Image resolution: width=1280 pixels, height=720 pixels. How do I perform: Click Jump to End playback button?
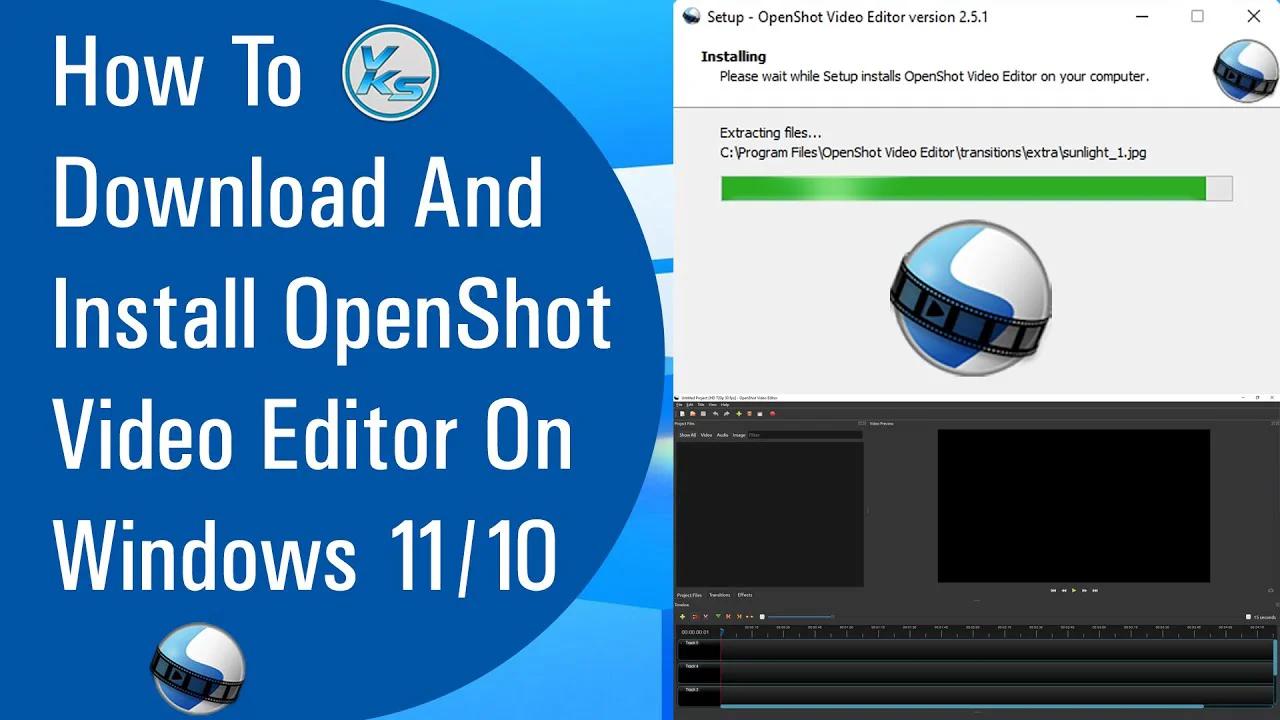point(1095,590)
